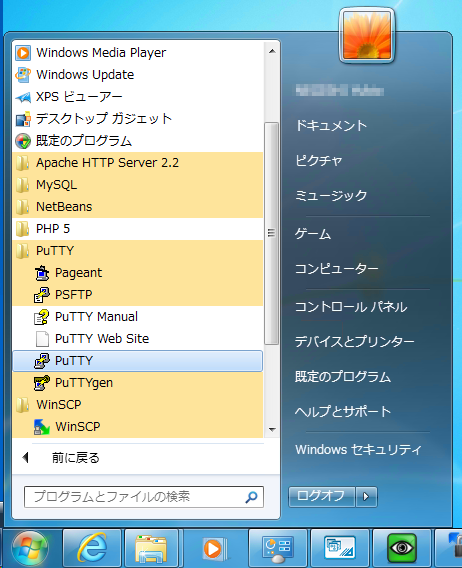The height and width of the screenshot is (568, 462).
Task: Click the 既定のプログラム icon in program list
Action: point(23,141)
